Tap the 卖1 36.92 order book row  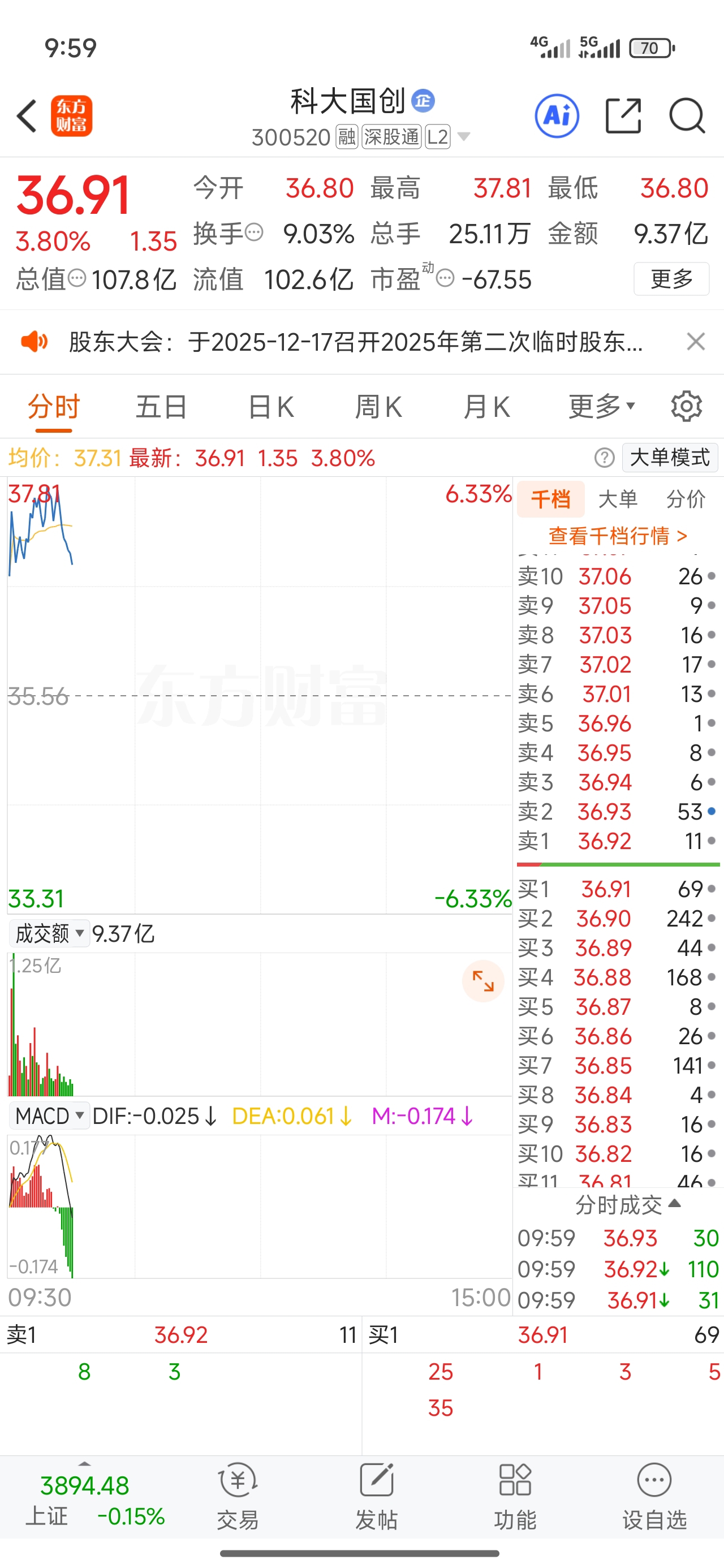[618, 841]
